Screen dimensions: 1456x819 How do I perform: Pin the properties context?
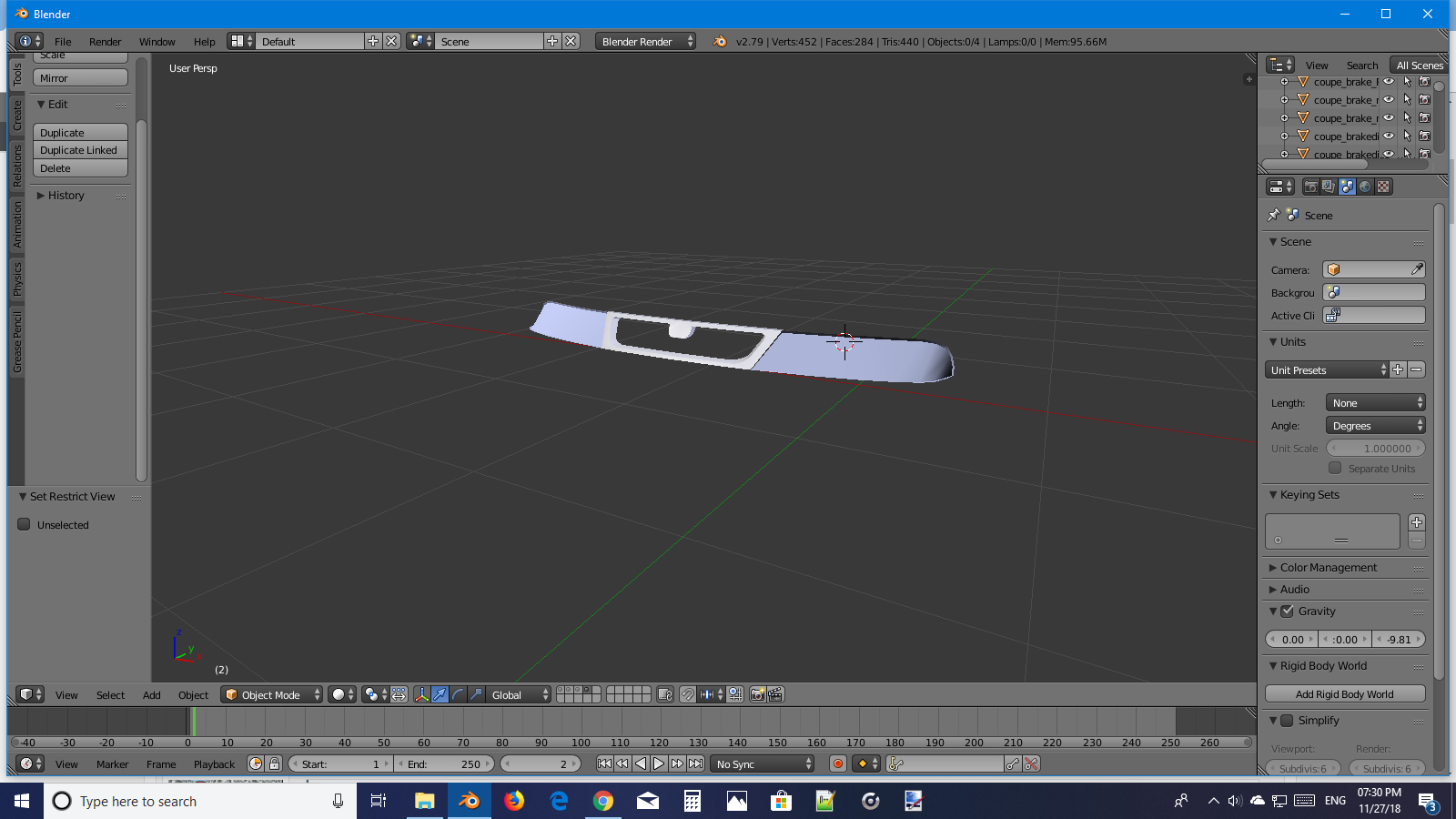click(x=1274, y=215)
